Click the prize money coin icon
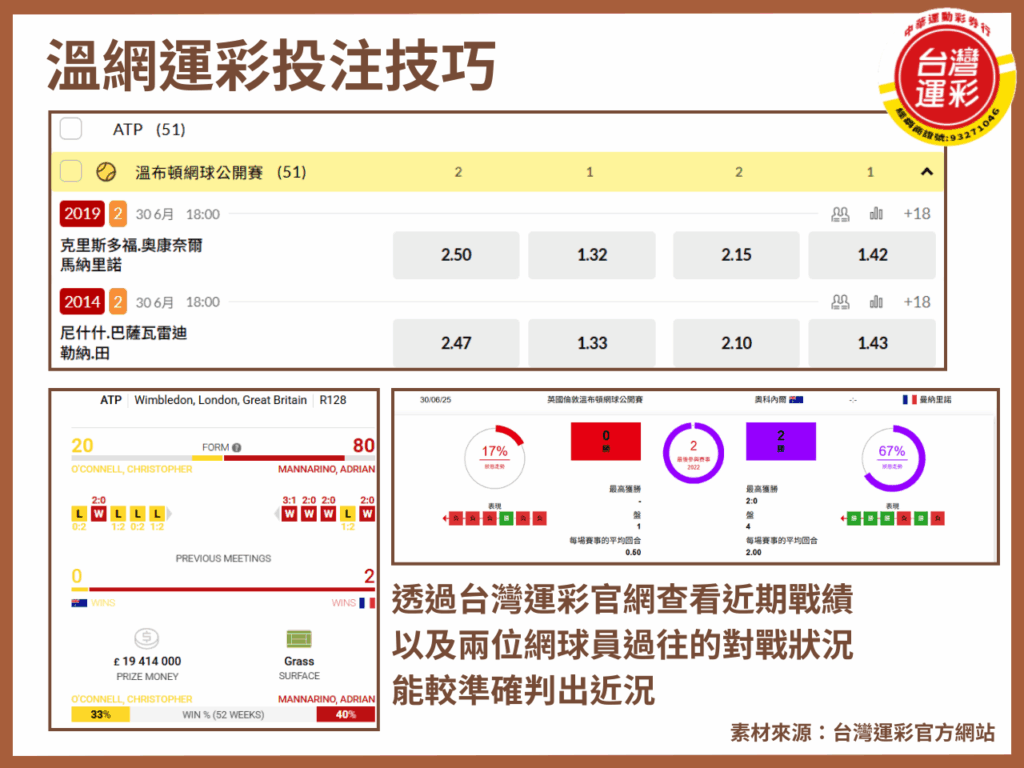The width and height of the screenshot is (1024, 768). click(x=146, y=637)
